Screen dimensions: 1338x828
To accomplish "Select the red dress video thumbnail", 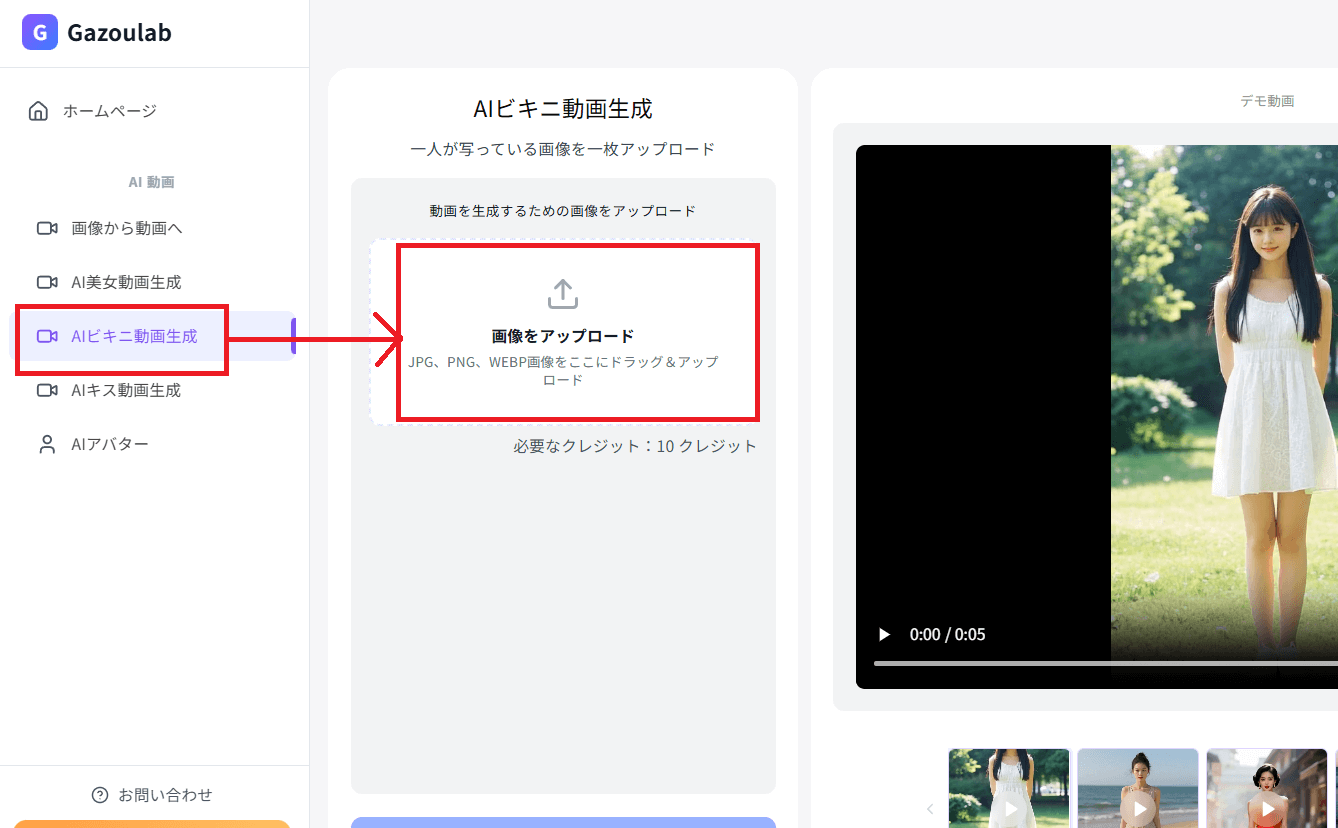I will pos(1267,788).
